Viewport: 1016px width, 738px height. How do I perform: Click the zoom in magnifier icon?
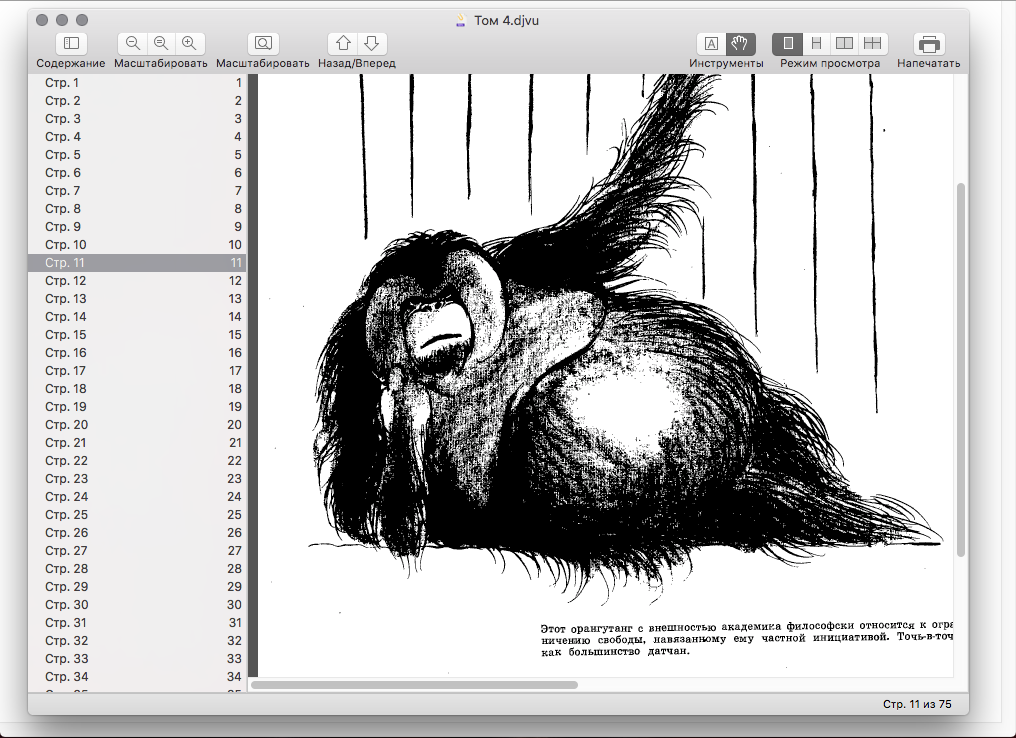click(189, 43)
